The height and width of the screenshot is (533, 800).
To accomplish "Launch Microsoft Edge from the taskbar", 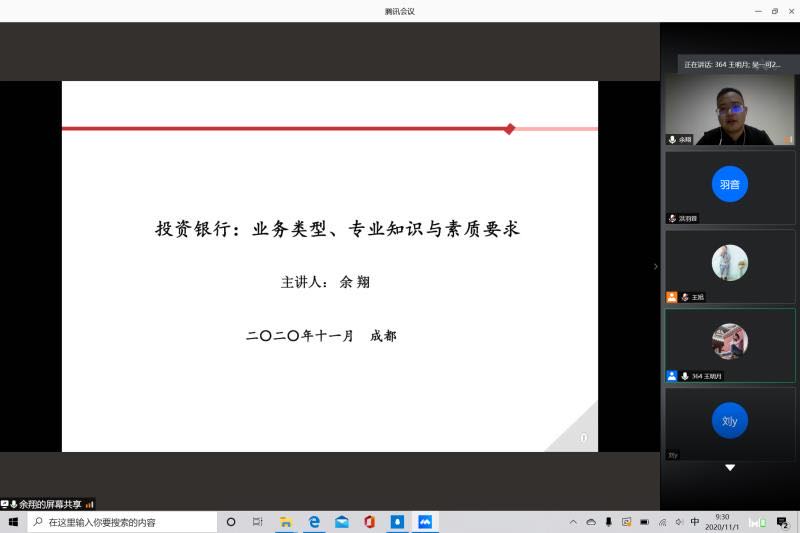I will click(x=314, y=522).
